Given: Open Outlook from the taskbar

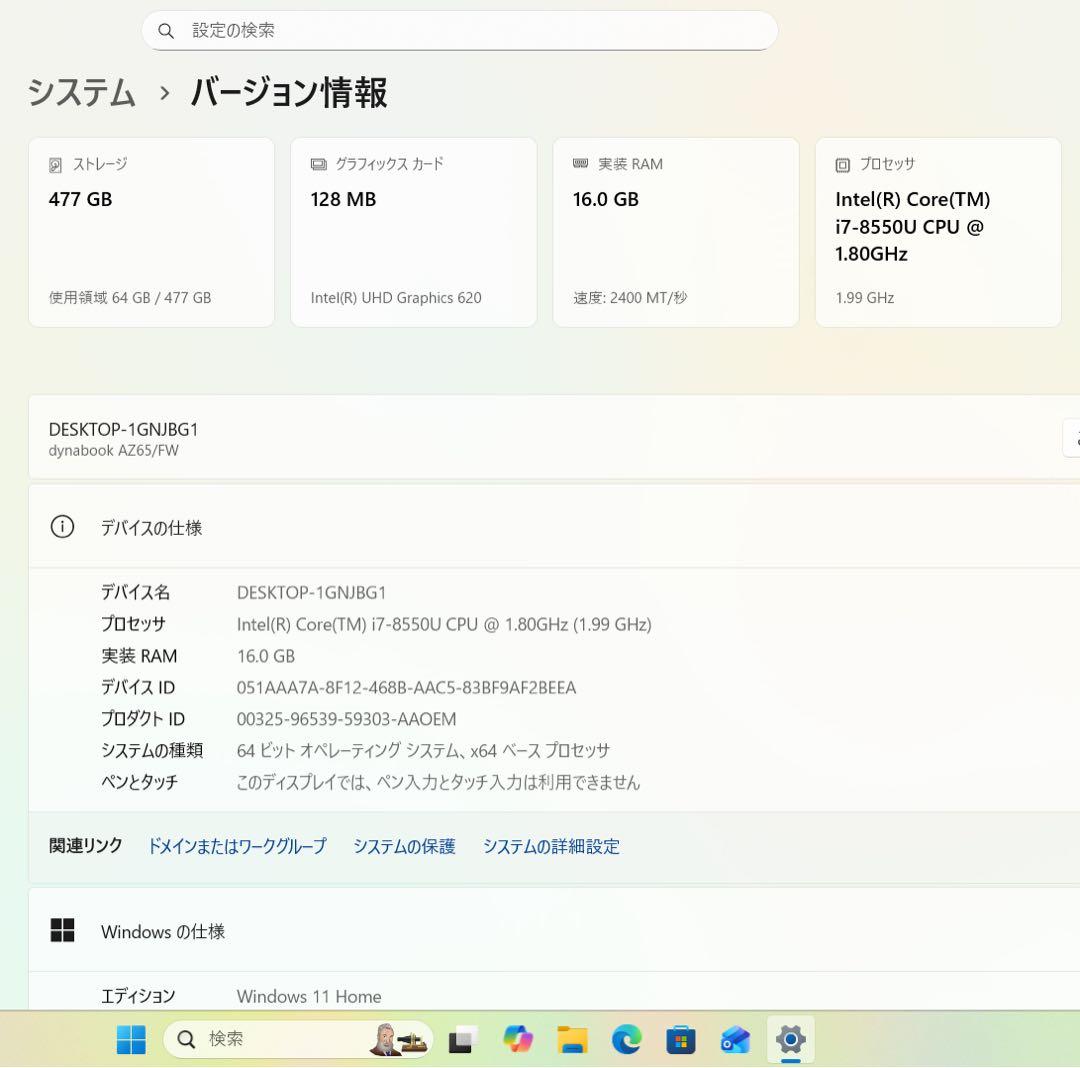Looking at the screenshot, I should click(x=735, y=1040).
